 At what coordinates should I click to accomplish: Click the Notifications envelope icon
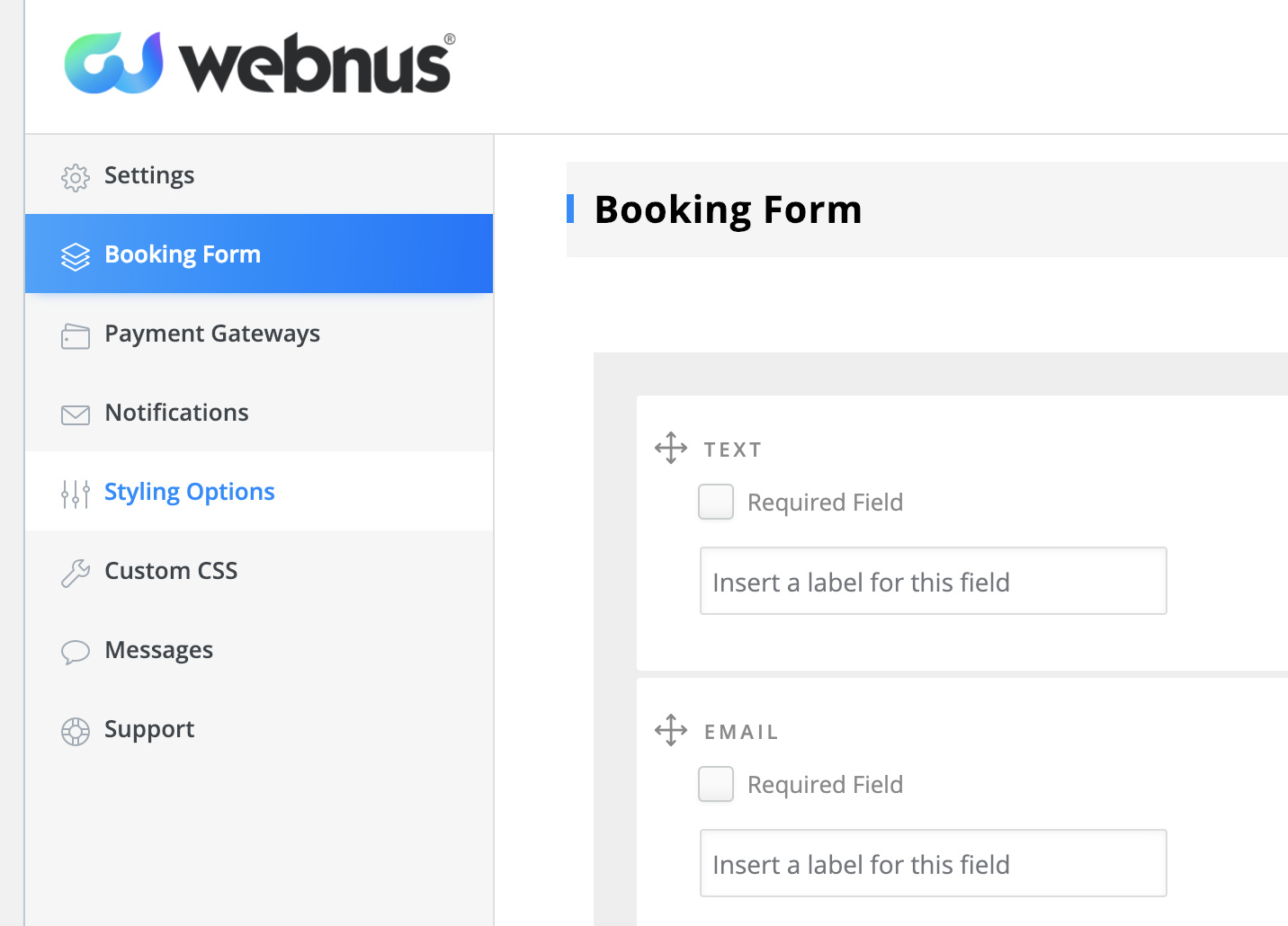click(x=76, y=414)
